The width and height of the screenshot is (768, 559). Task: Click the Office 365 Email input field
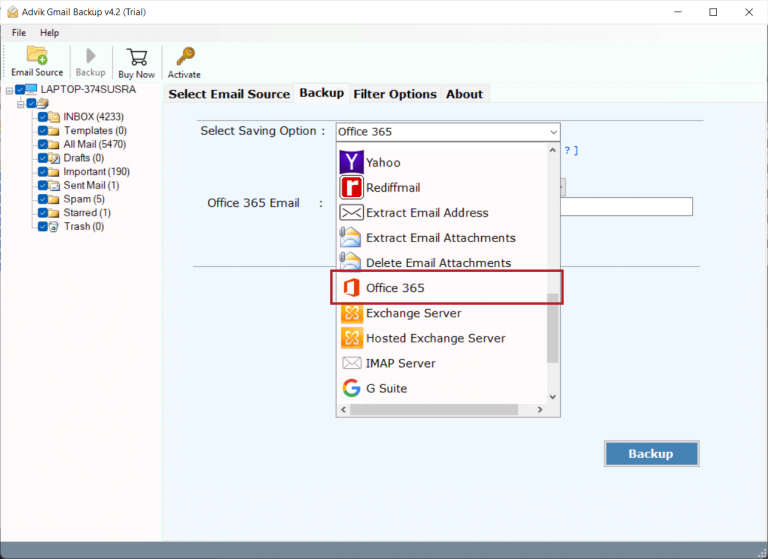pyautogui.click(x=626, y=206)
